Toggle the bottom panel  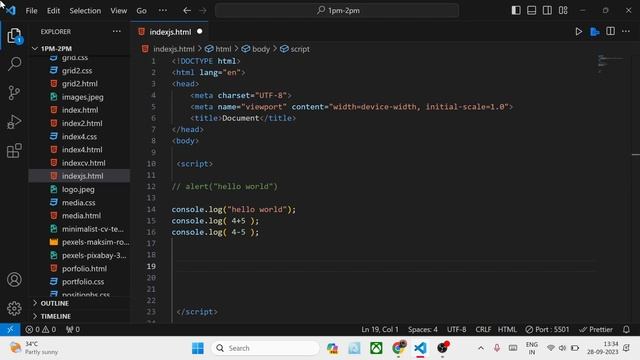coord(531,10)
